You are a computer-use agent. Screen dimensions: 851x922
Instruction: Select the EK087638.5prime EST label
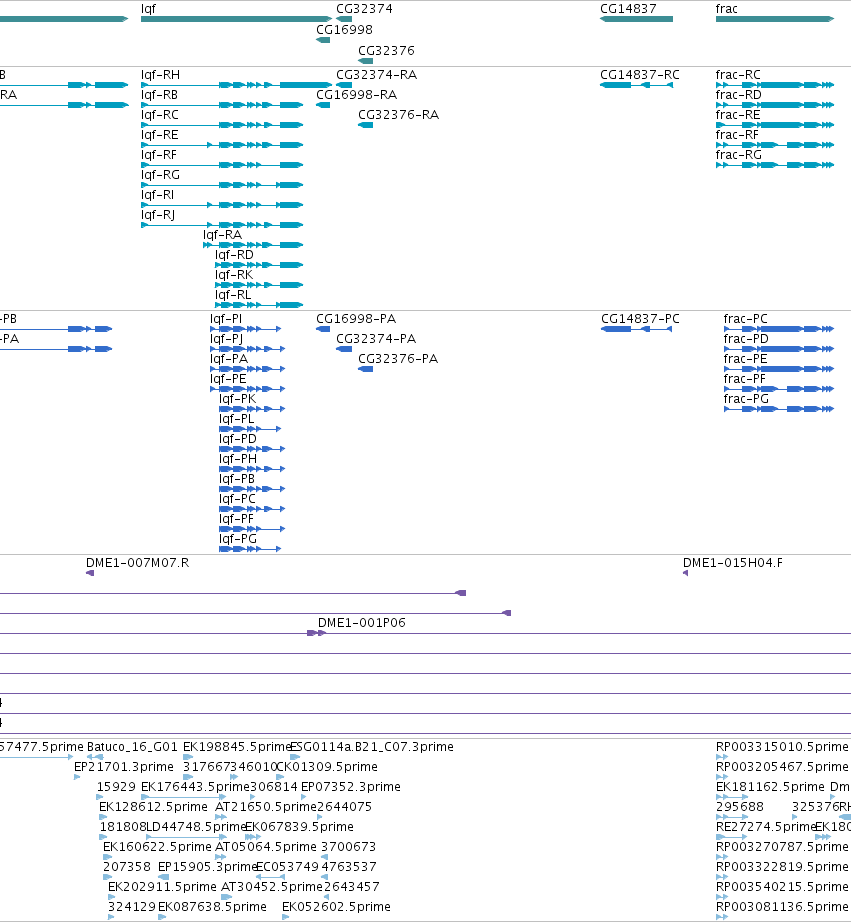(212, 907)
